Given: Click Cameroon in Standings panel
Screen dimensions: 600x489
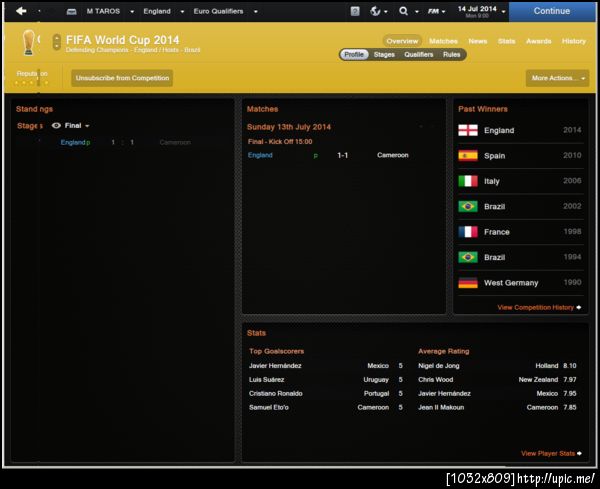Looking at the screenshot, I should point(175,142).
